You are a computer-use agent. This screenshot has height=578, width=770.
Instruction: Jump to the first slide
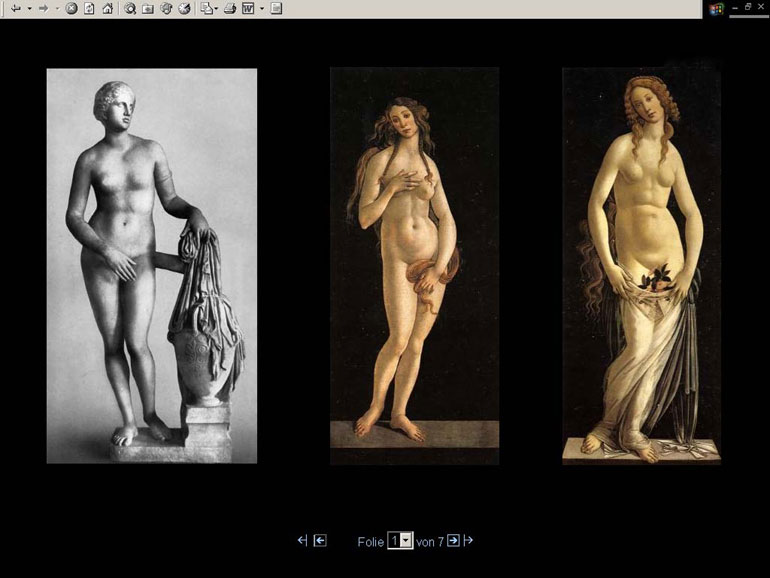pyautogui.click(x=302, y=541)
